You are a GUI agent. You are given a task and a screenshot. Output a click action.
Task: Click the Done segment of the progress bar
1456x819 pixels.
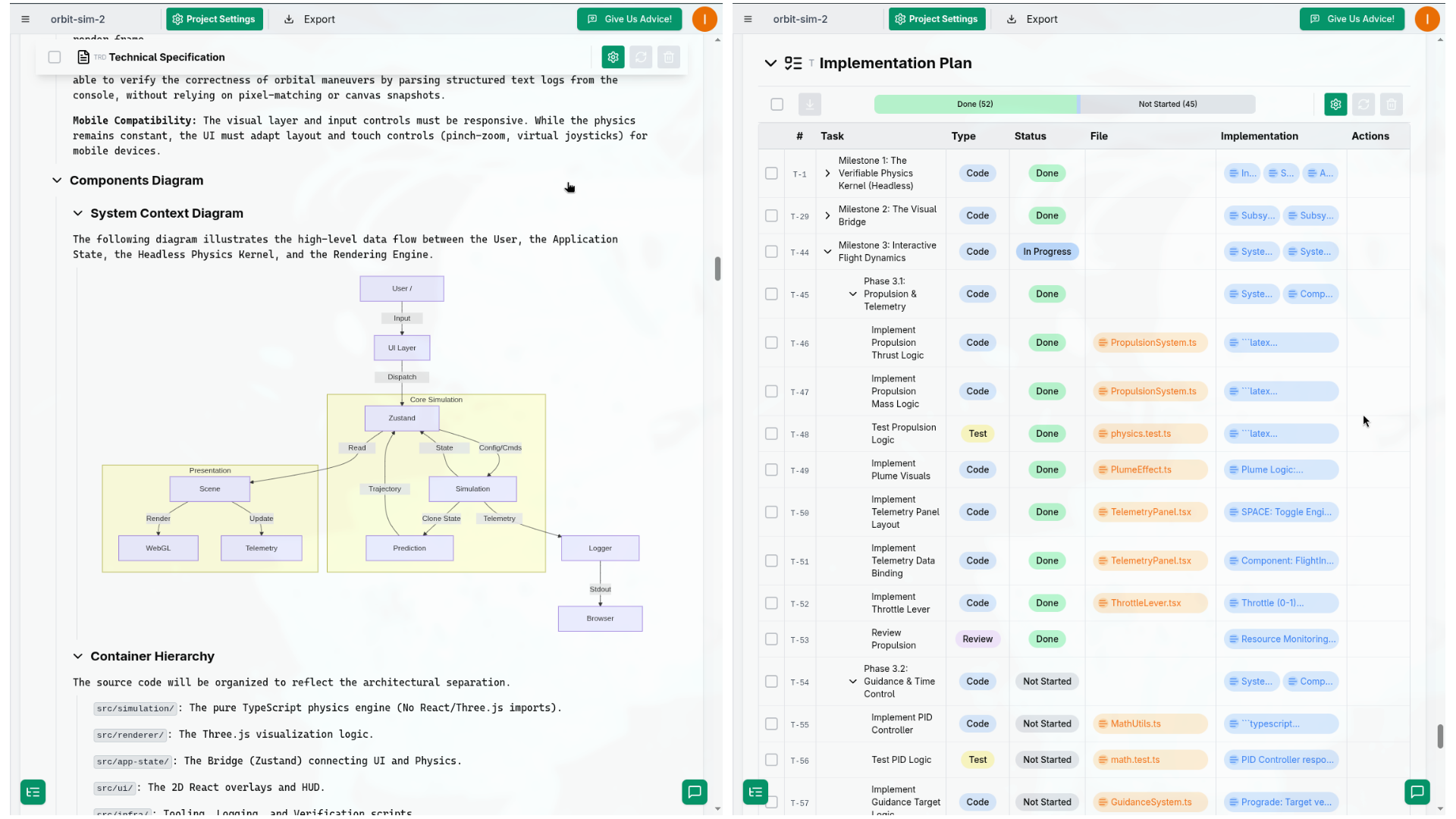(x=976, y=104)
